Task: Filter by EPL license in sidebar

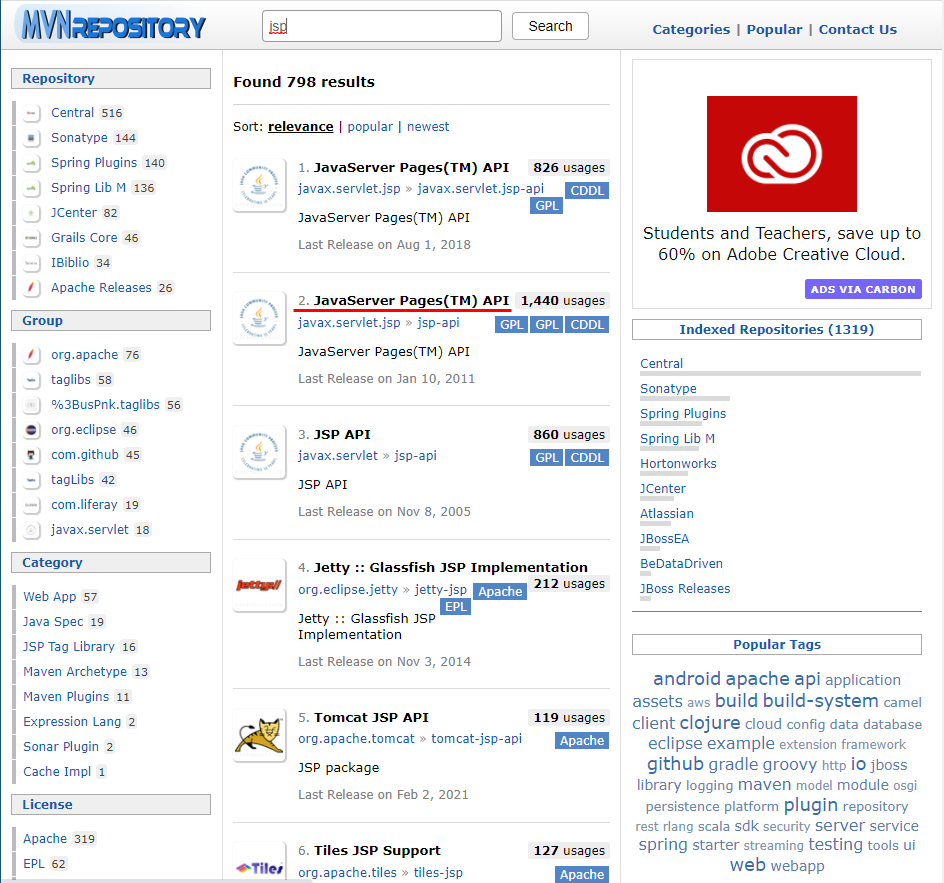Action: [x=34, y=864]
